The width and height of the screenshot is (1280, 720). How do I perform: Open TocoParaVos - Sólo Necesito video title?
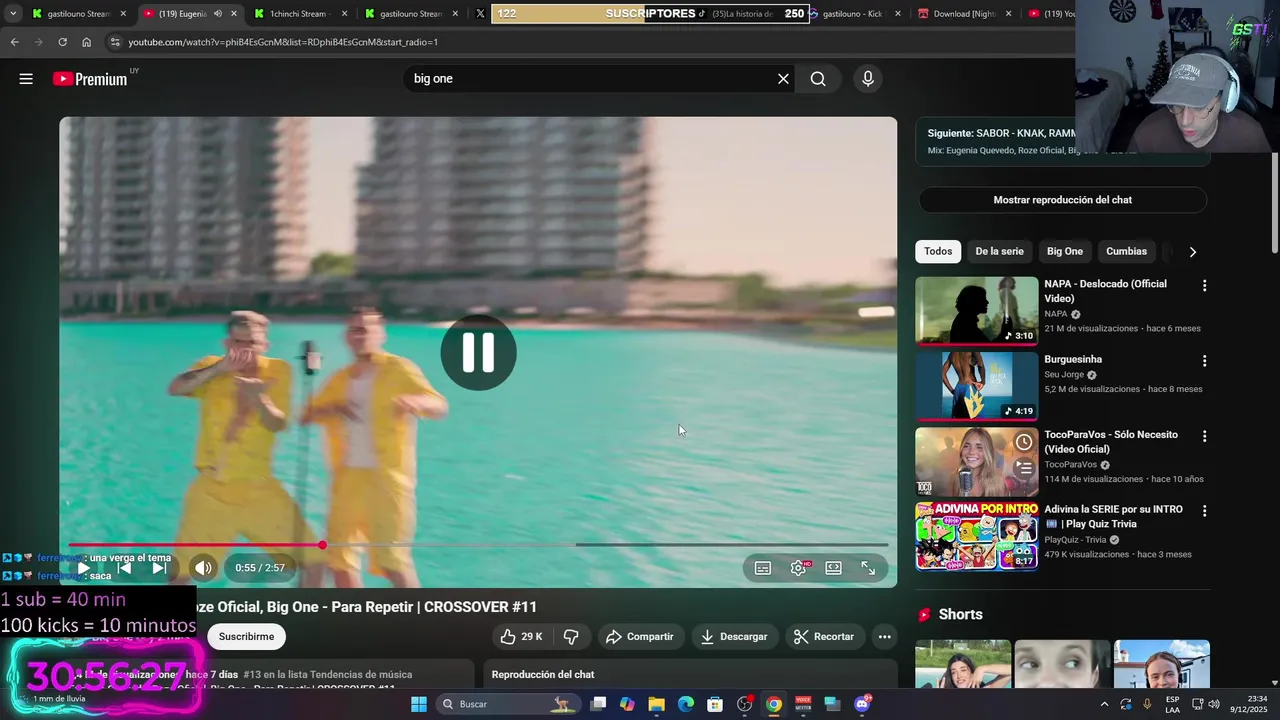click(1111, 442)
